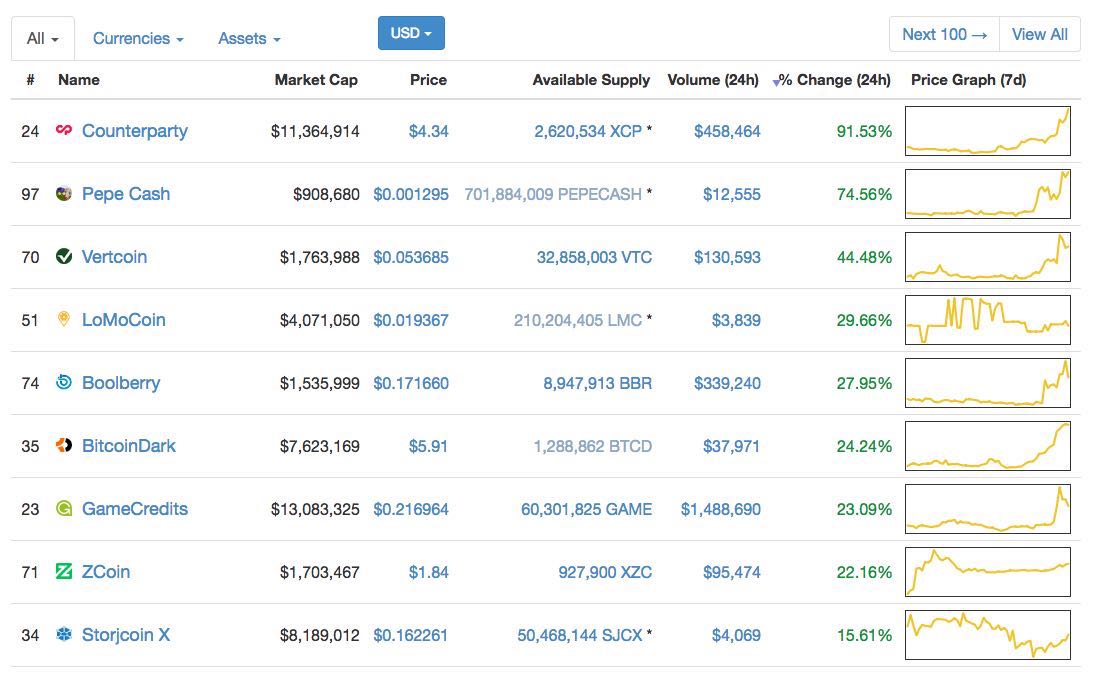Sort by the Market Cap column header
Image resolution: width=1104 pixels, height=673 pixels.
316,80
